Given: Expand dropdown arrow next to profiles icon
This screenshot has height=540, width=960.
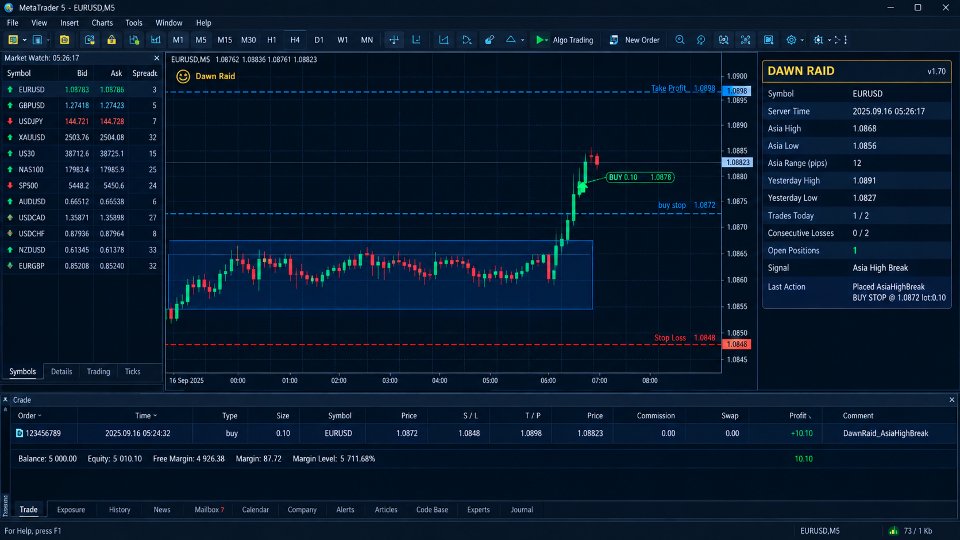Looking at the screenshot, I should click(48, 40).
